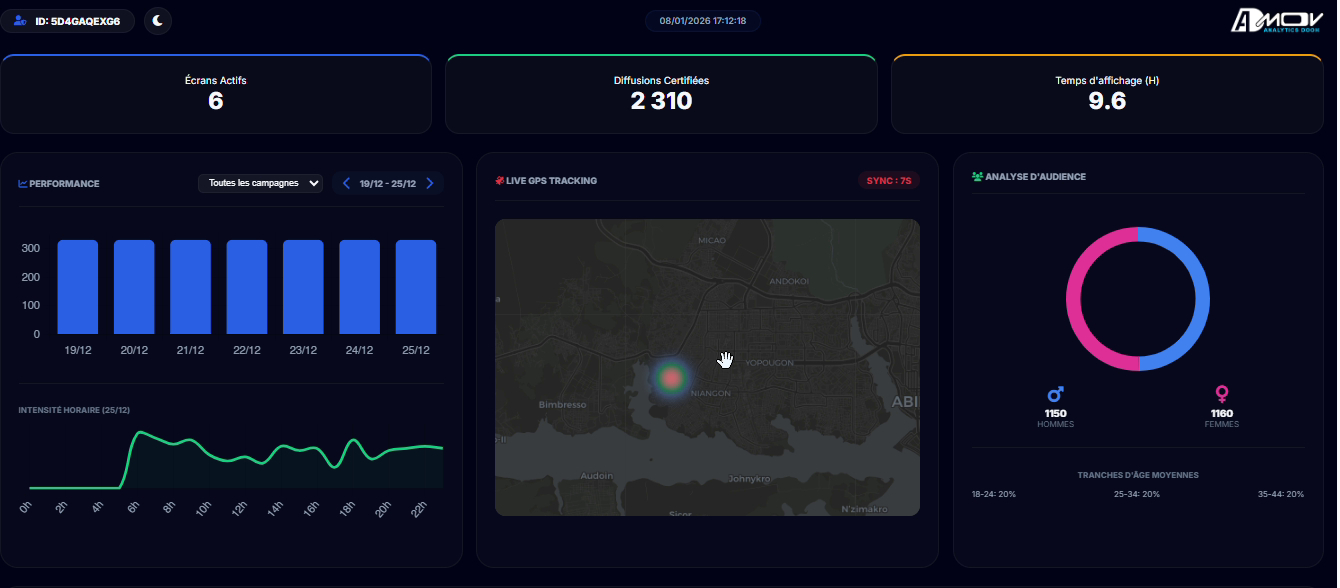Screen dimensions: 1340x588
Task: Open the Écrans Actifs stat card
Action: coord(216,94)
